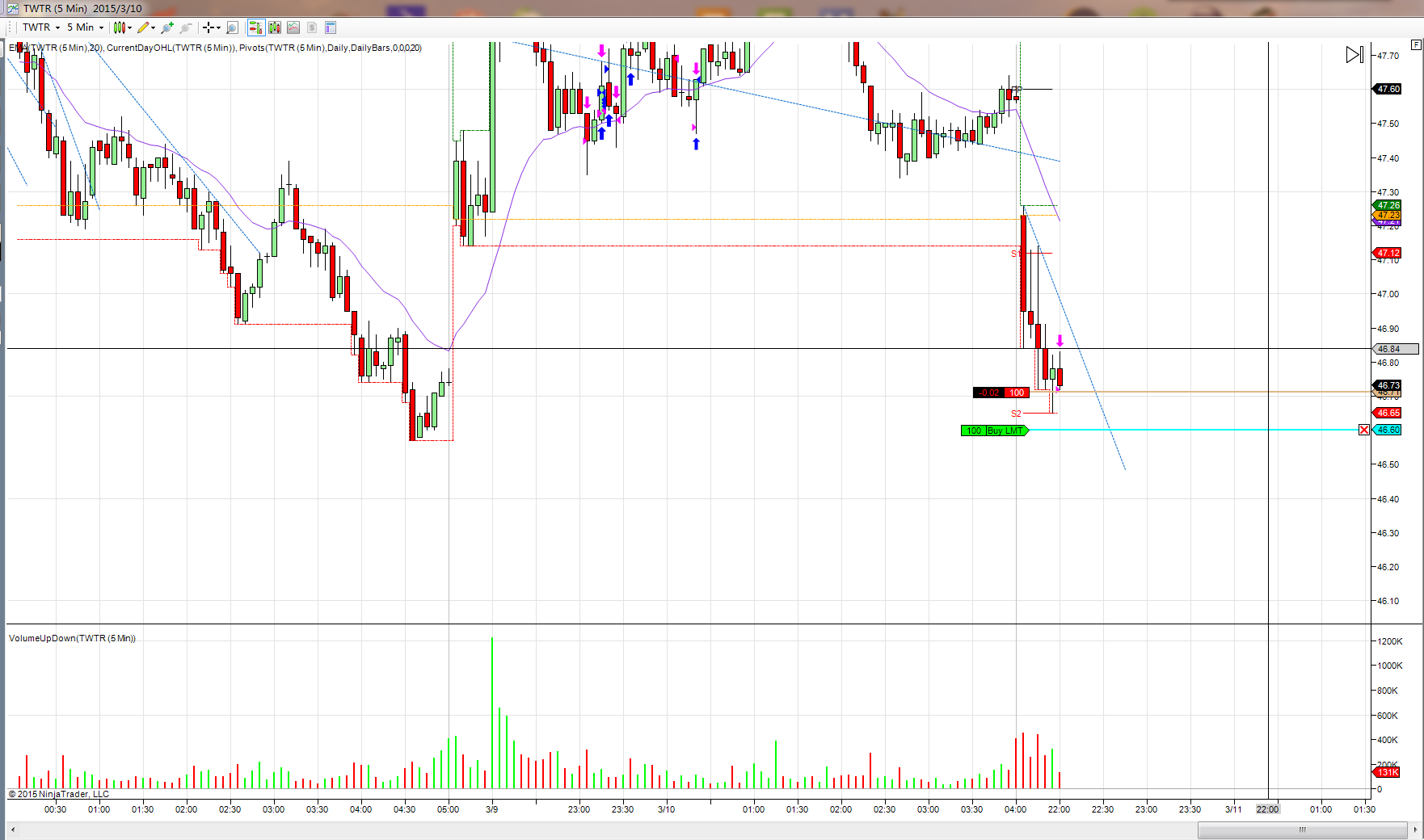This screenshot has height=840, width=1424.
Task: Click the cyan Buy LMT order line
Action: tap(1194, 430)
